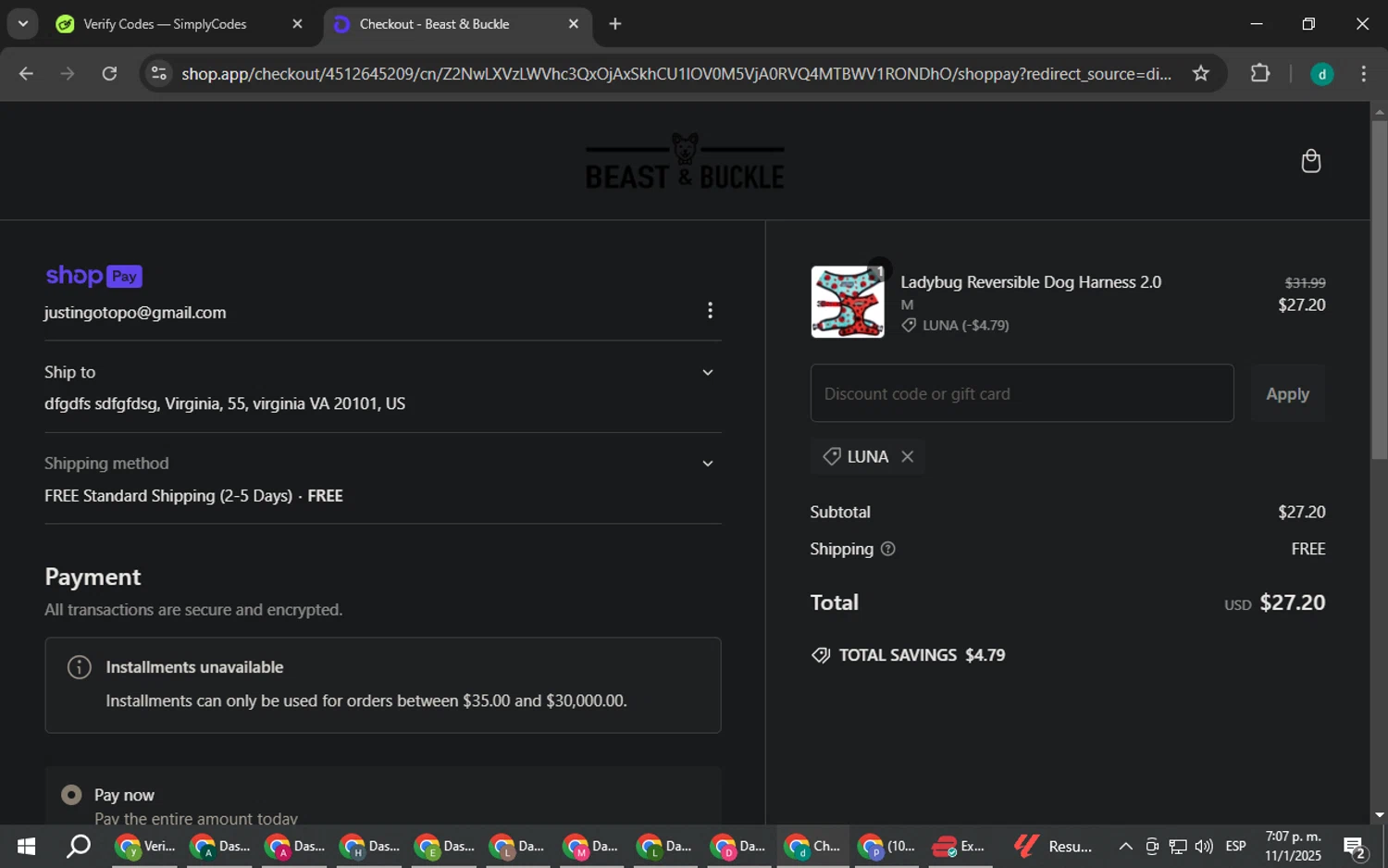The width and height of the screenshot is (1388, 868).
Task: Open Chrome extensions puzzle icon
Action: 1260,73
